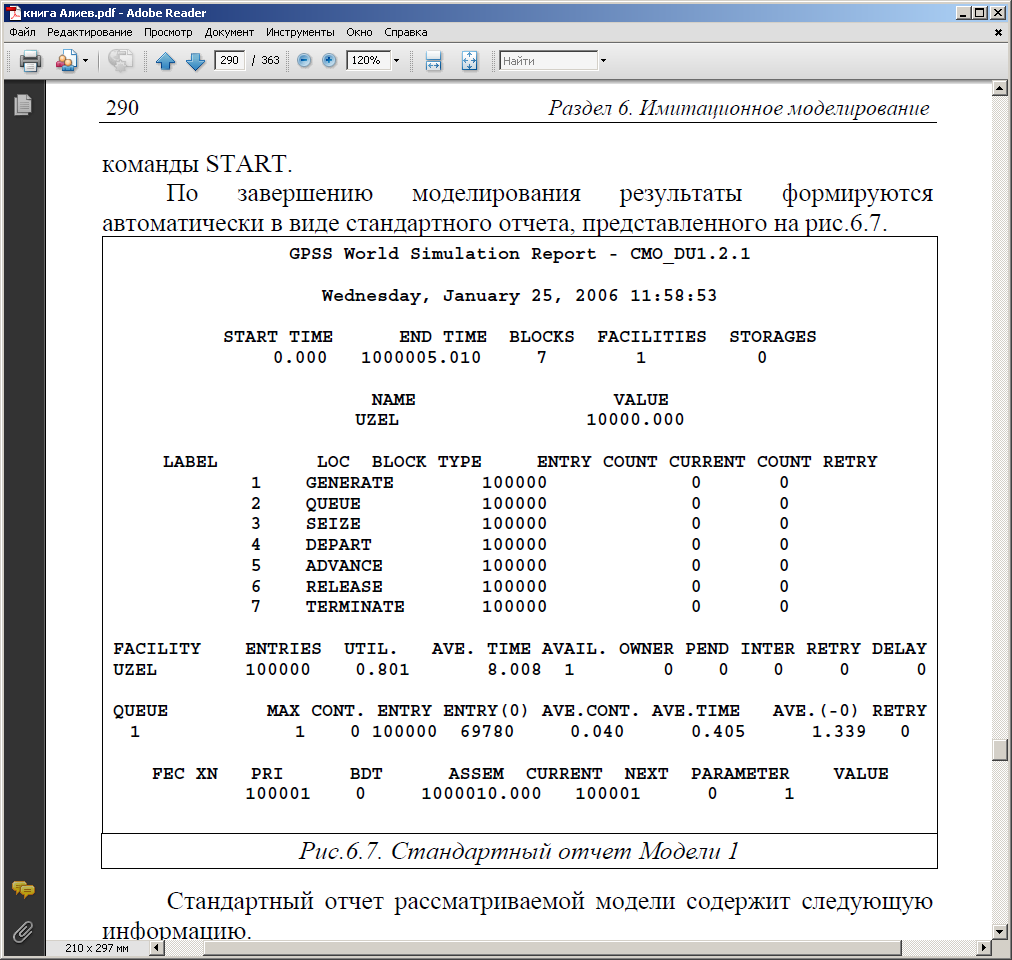
Task: Click the Найти search field
Action: pyautogui.click(x=549, y=61)
